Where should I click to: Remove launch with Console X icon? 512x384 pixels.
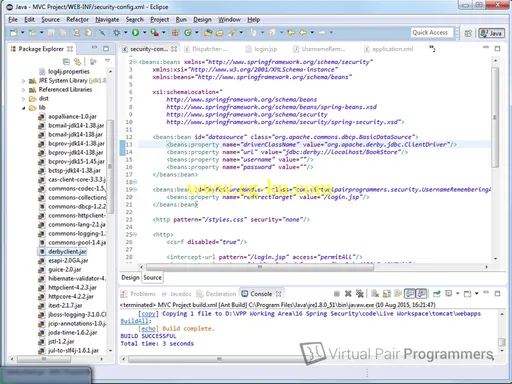(x=348, y=294)
